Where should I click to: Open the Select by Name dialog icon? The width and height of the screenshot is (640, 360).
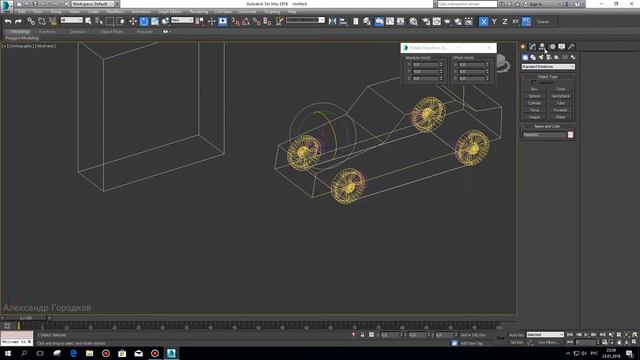pos(99,21)
